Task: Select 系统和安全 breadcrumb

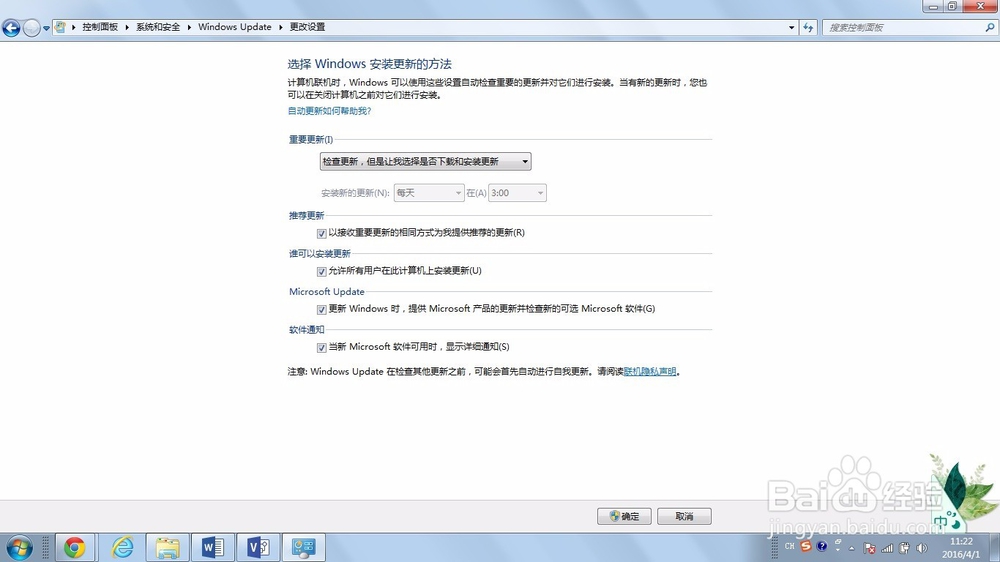Action: pyautogui.click(x=158, y=27)
